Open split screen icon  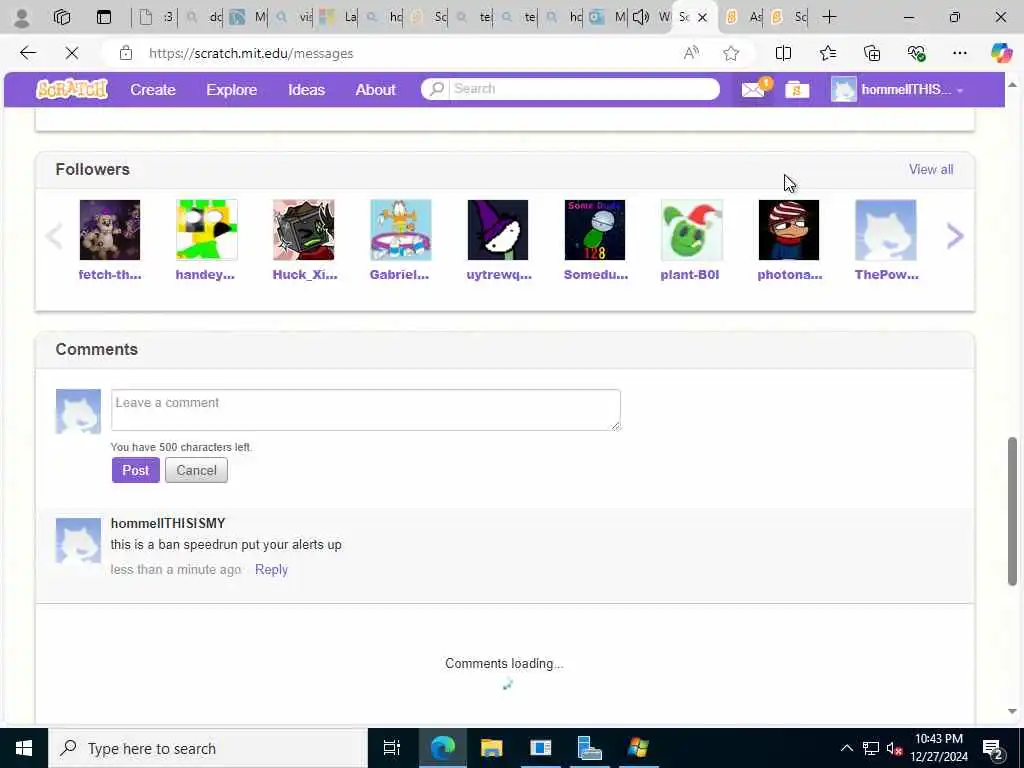point(783,53)
